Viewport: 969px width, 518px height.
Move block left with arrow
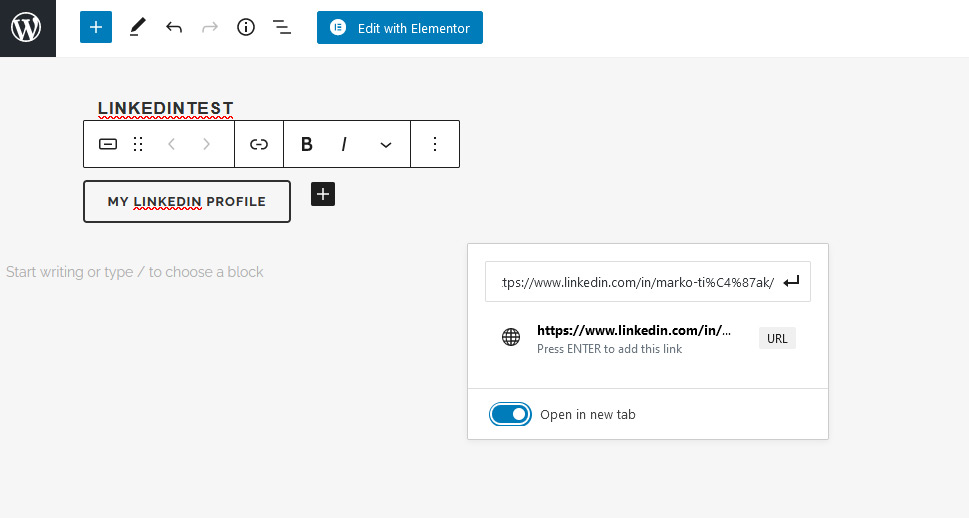coord(172,144)
